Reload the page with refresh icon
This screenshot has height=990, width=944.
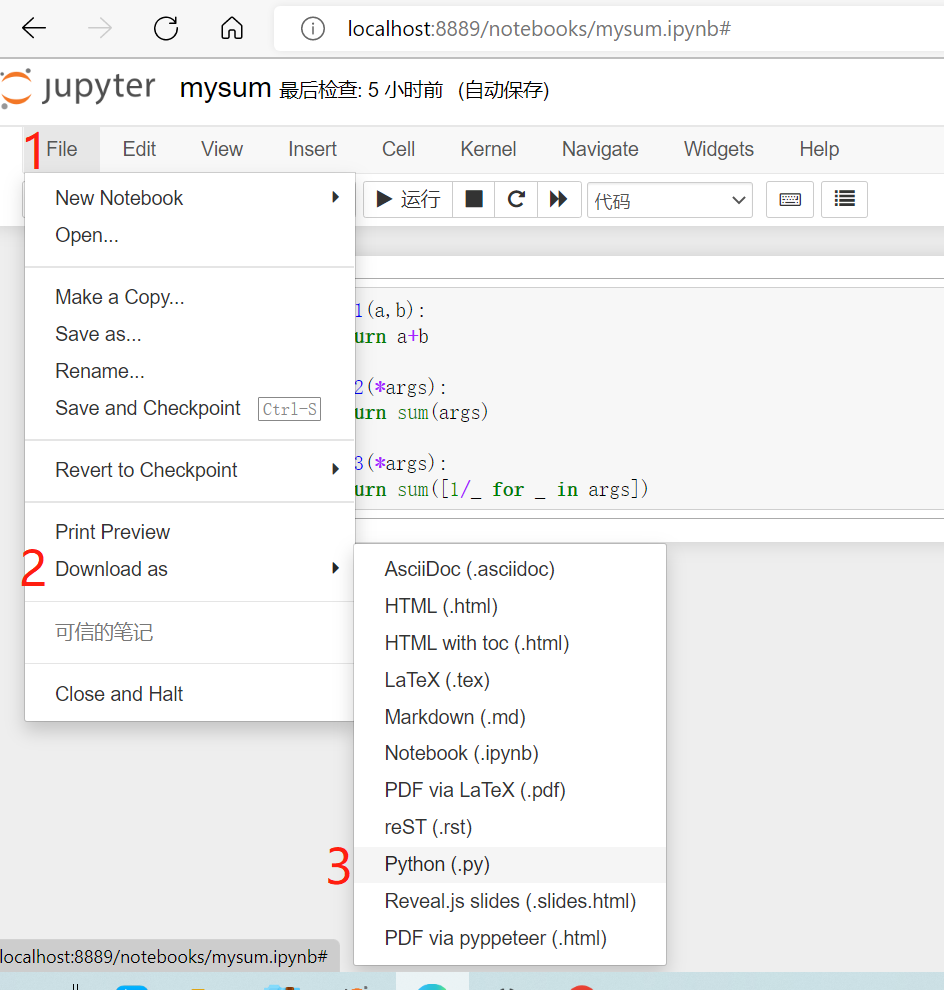pos(166,28)
